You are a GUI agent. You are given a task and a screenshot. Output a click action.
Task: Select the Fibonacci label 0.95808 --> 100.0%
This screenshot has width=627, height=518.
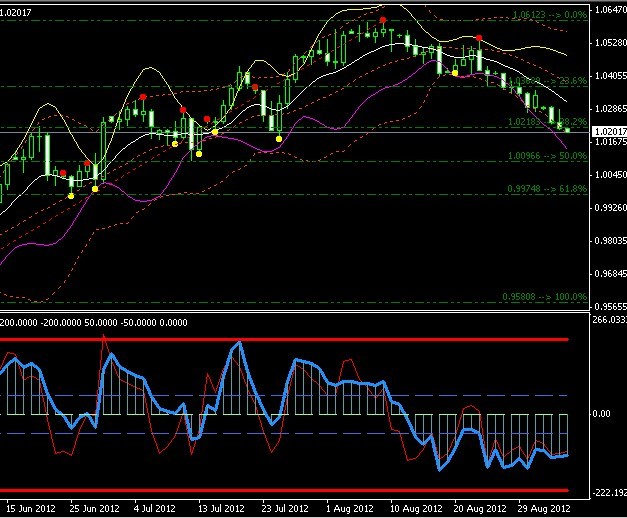[x=545, y=297]
